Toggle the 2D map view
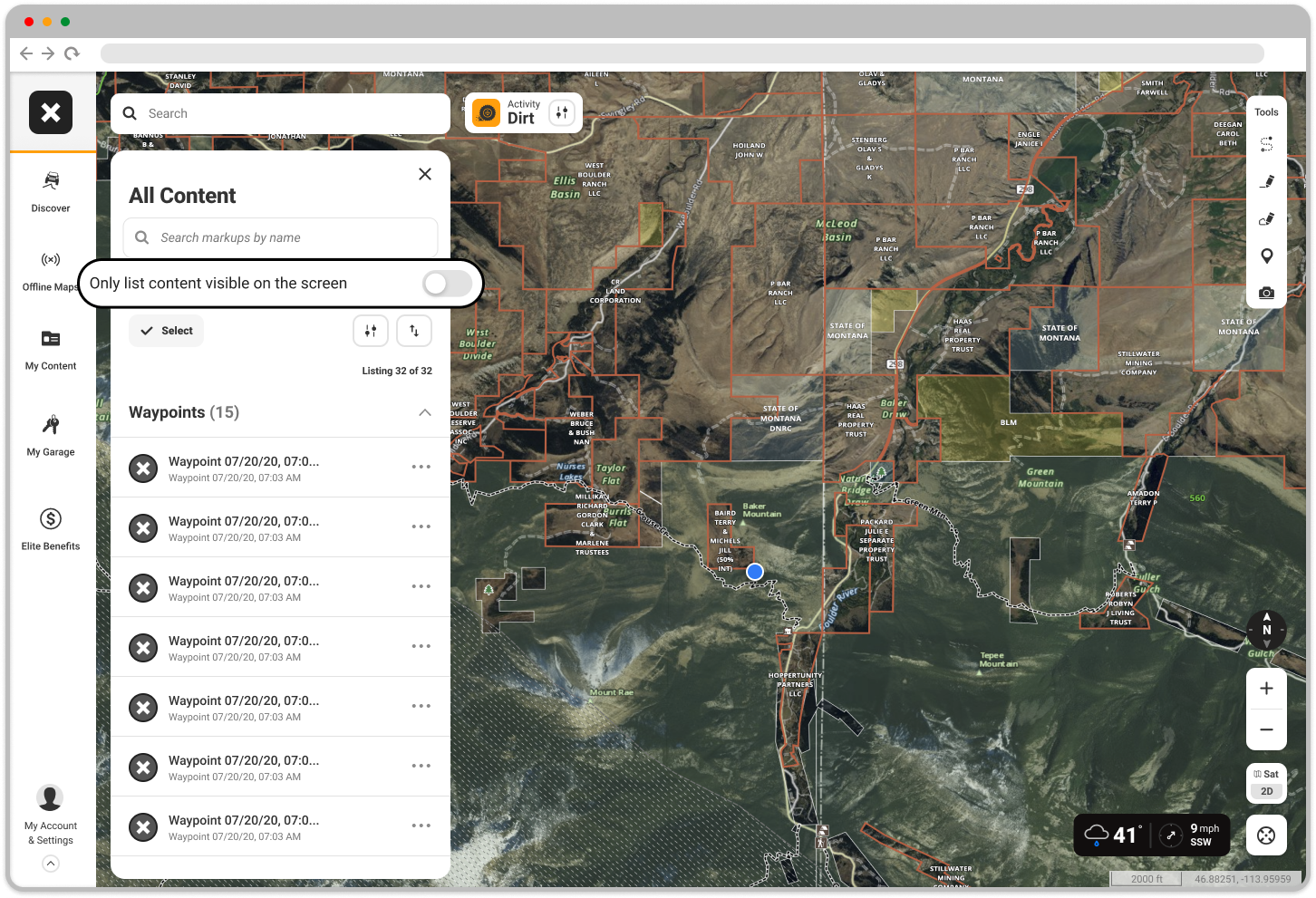Image resolution: width=1316 pixels, height=898 pixels. click(x=1266, y=791)
